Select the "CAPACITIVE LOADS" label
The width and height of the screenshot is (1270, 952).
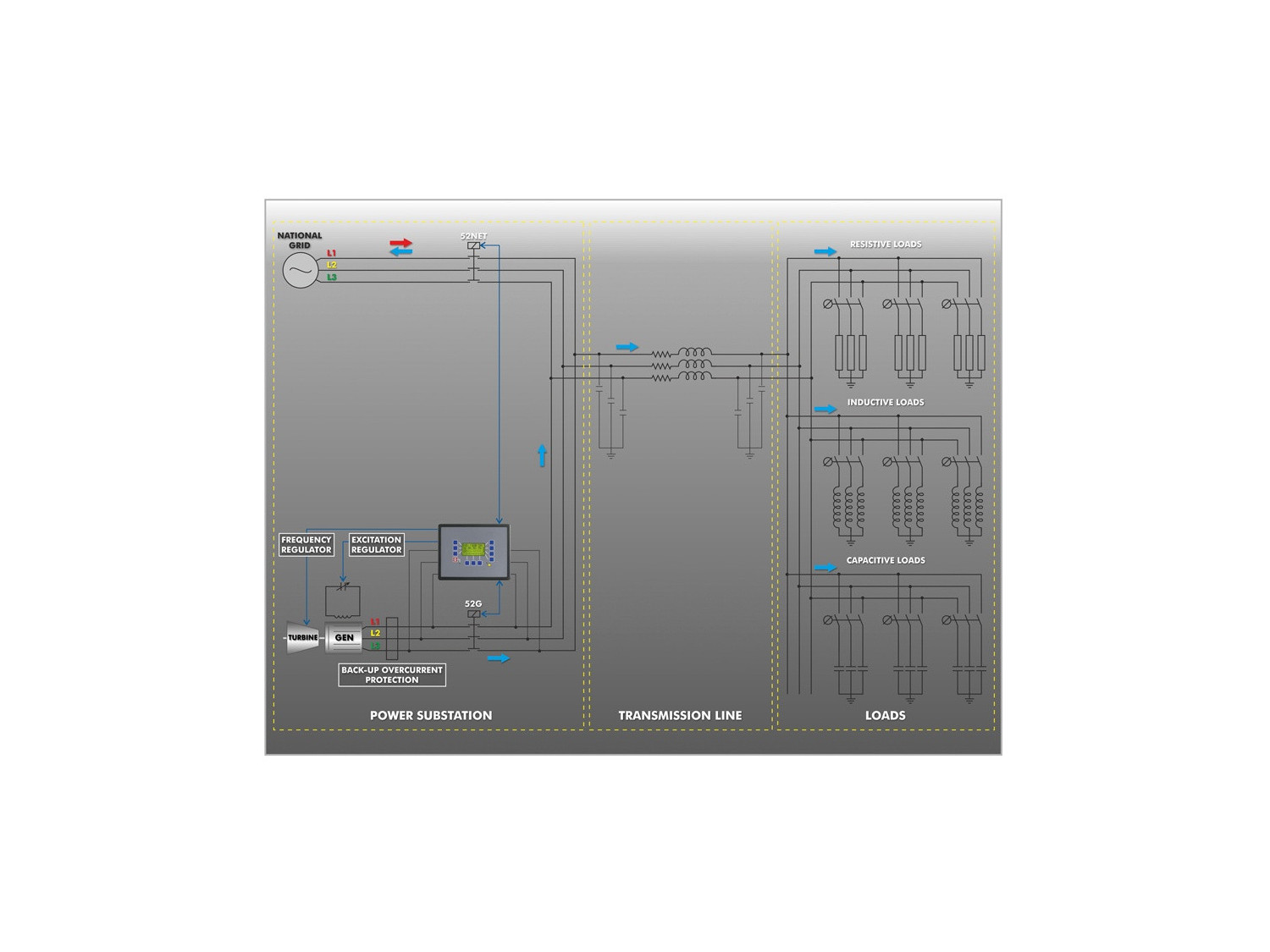pyautogui.click(x=886, y=560)
